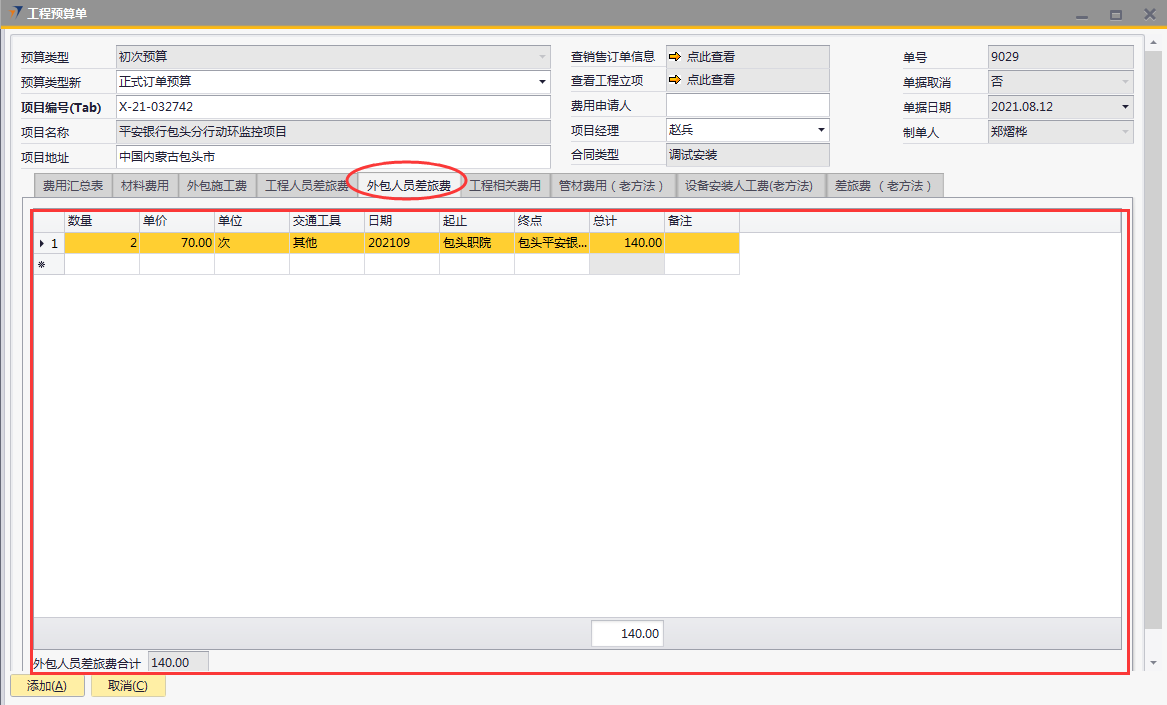Open the 设备安装人工费(老方法) tab

tap(749, 186)
